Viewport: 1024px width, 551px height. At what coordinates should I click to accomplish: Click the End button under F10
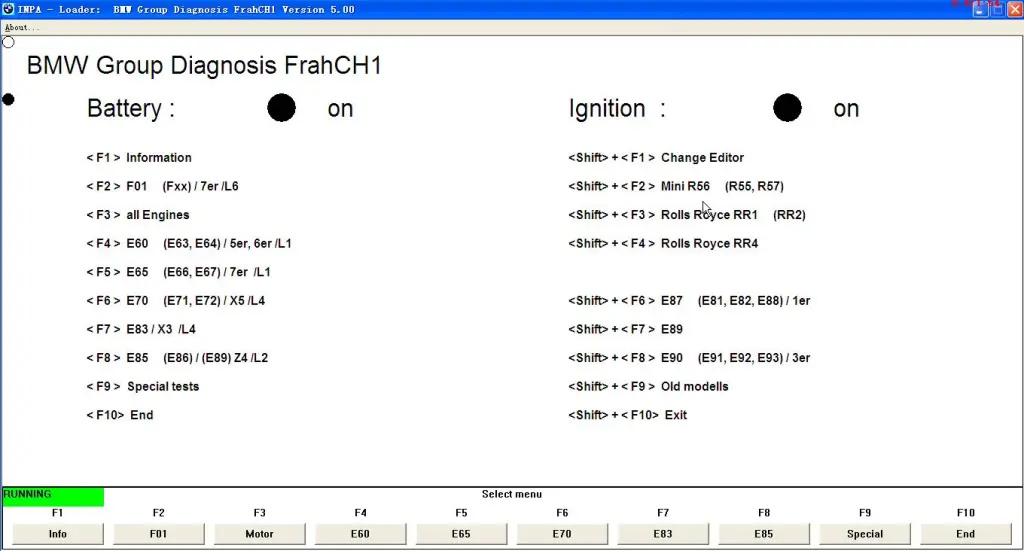pos(966,534)
